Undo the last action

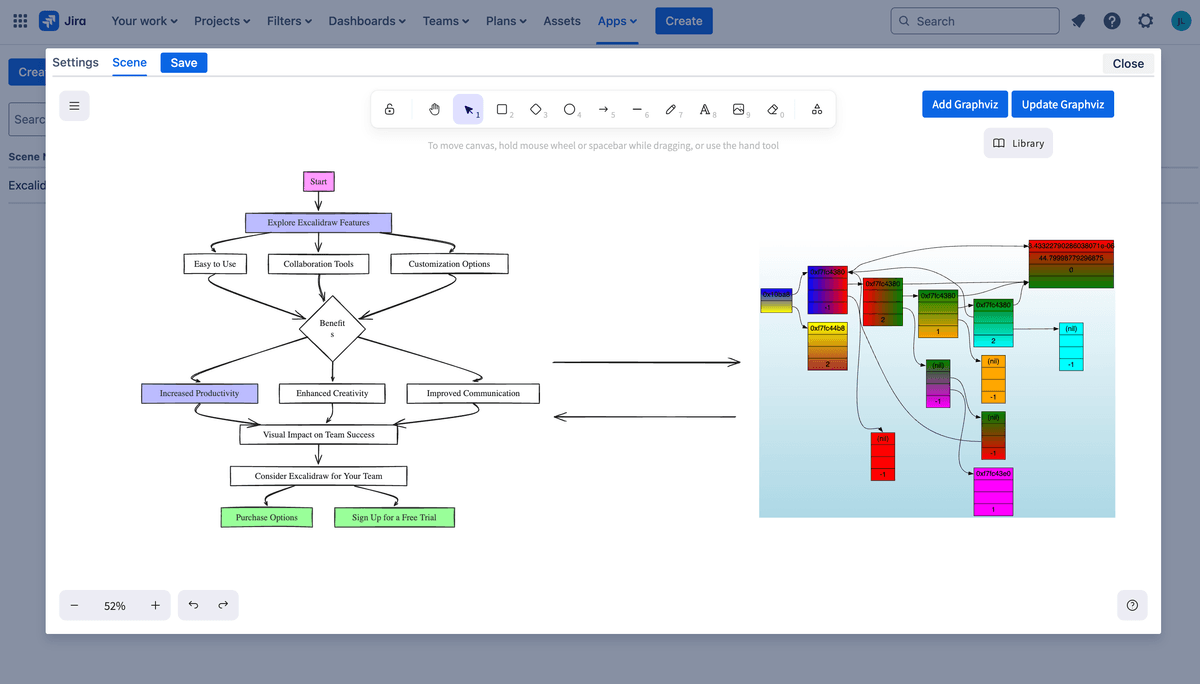tap(193, 605)
